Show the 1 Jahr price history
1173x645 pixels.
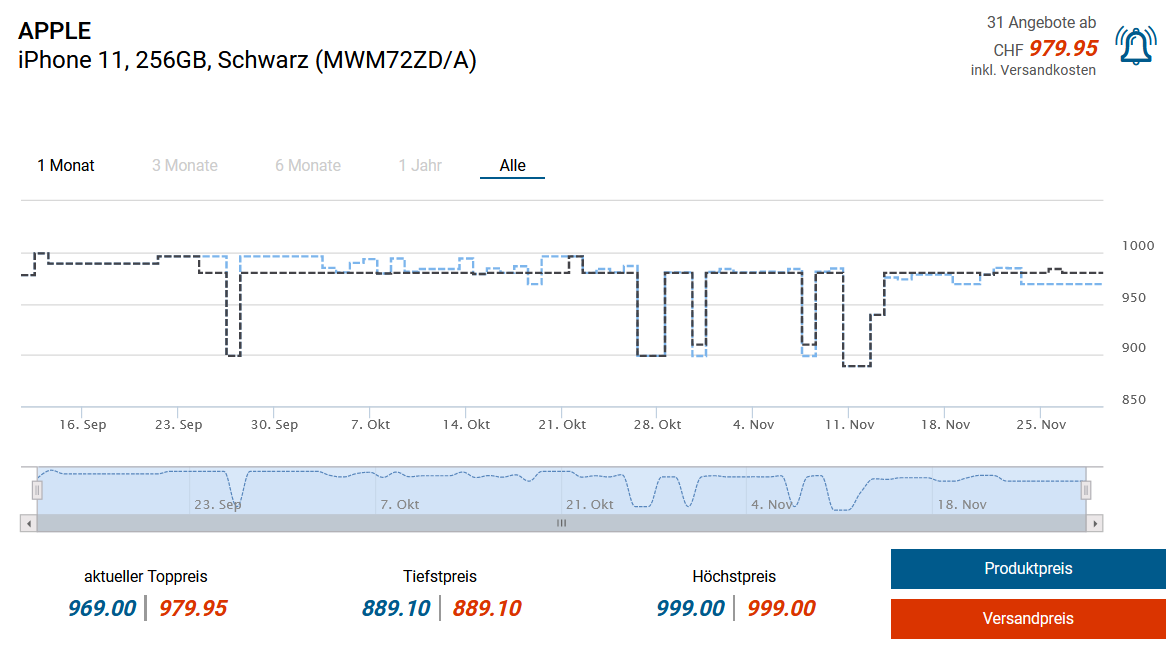pos(420,166)
